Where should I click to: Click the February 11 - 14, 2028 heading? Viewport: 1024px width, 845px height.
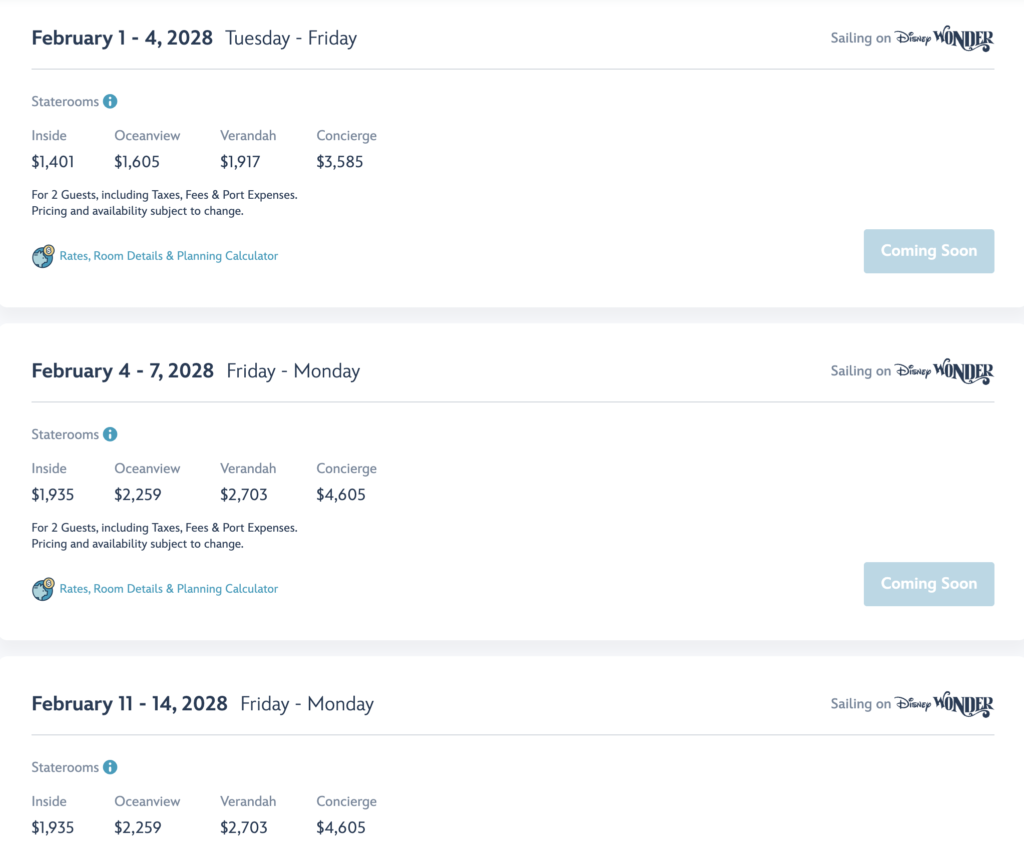pyautogui.click(x=129, y=704)
